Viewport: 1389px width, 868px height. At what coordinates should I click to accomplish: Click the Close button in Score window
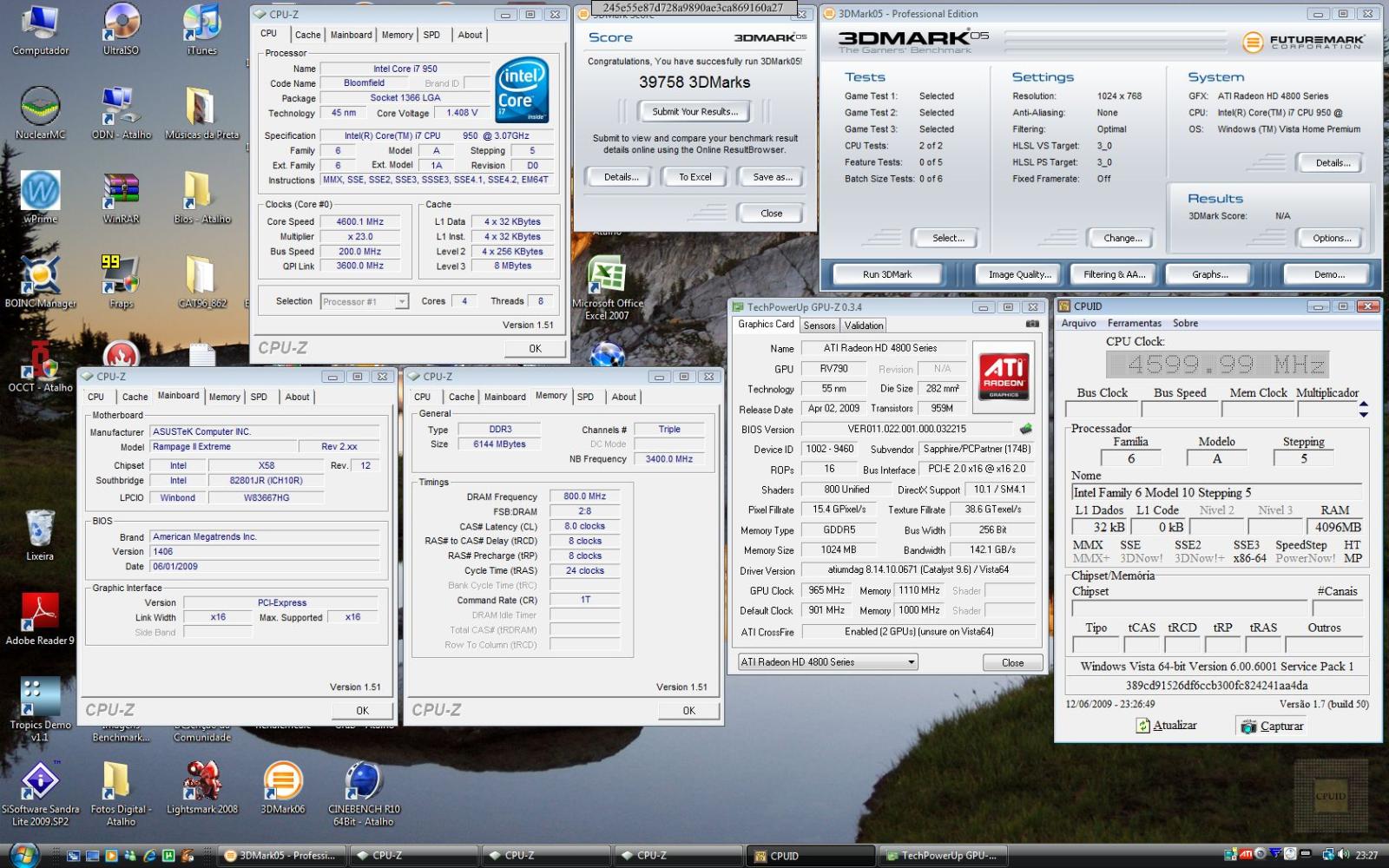(771, 214)
